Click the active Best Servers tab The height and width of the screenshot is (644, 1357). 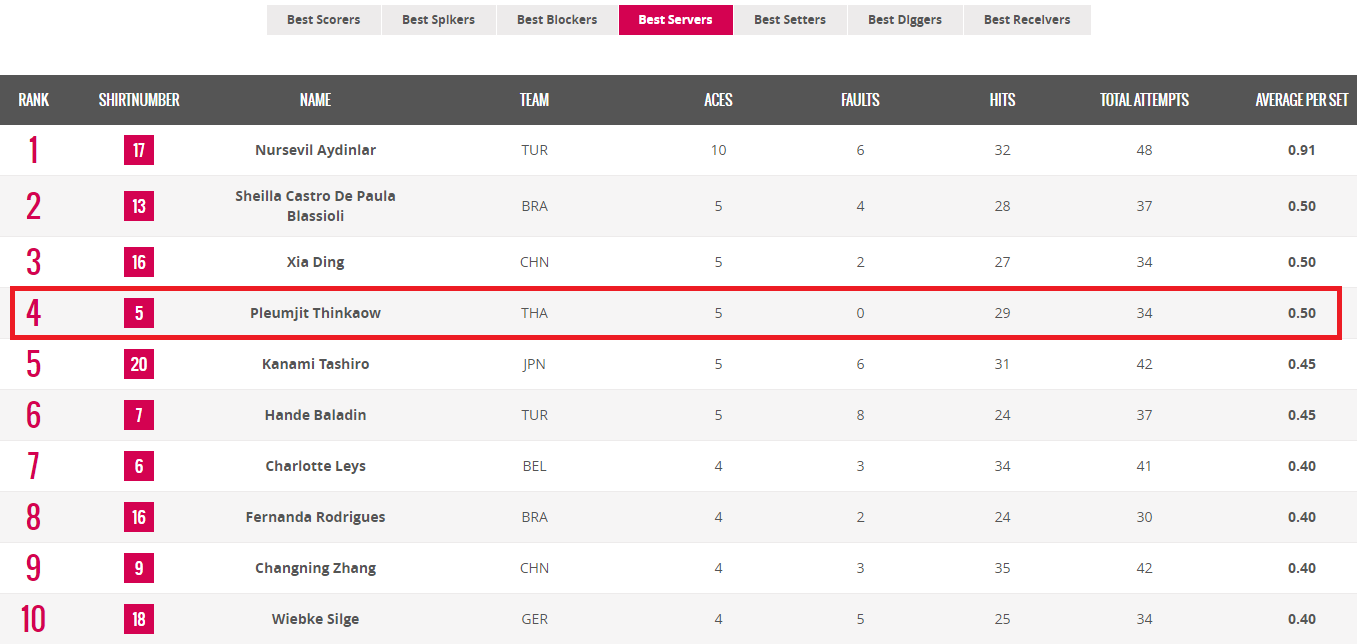click(x=675, y=20)
